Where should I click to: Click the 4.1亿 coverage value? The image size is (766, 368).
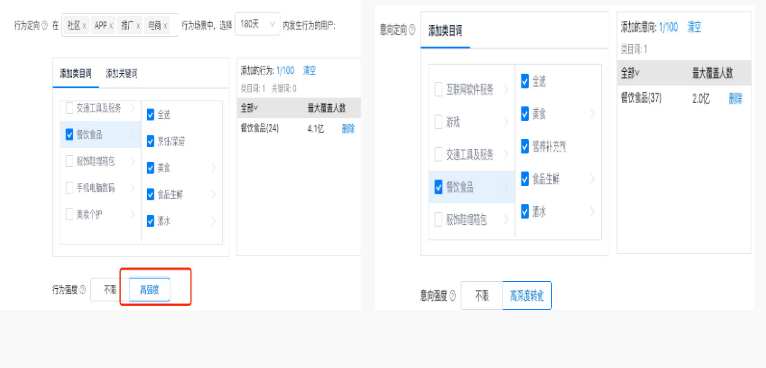[x=316, y=129]
